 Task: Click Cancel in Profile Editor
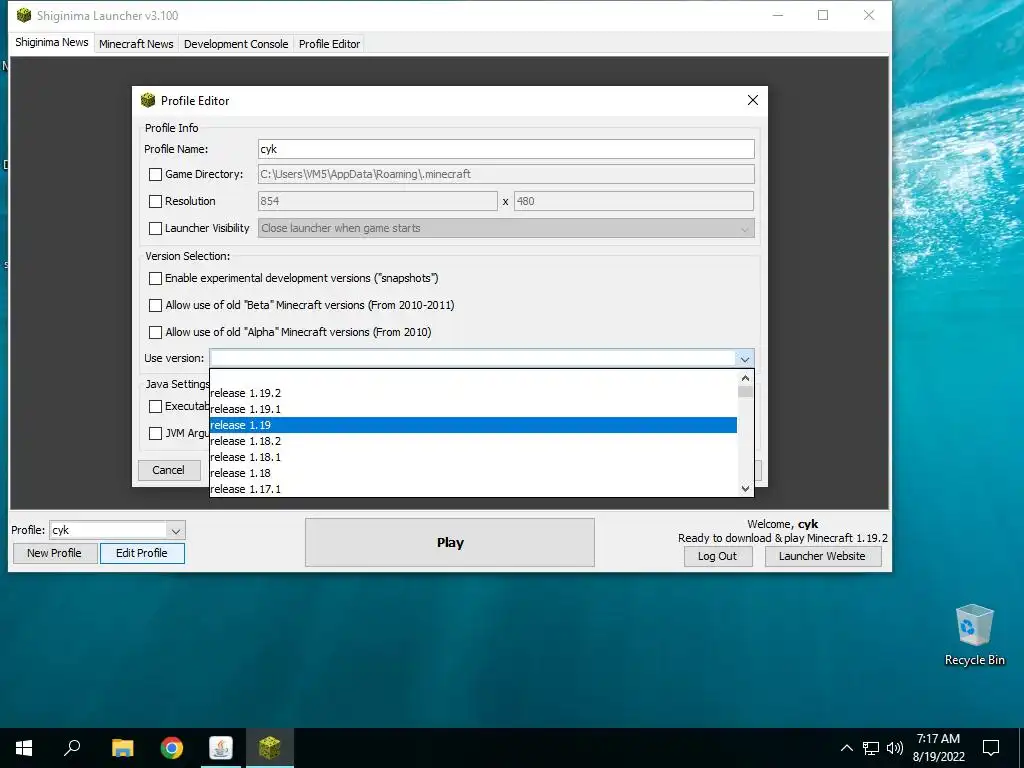click(x=168, y=470)
